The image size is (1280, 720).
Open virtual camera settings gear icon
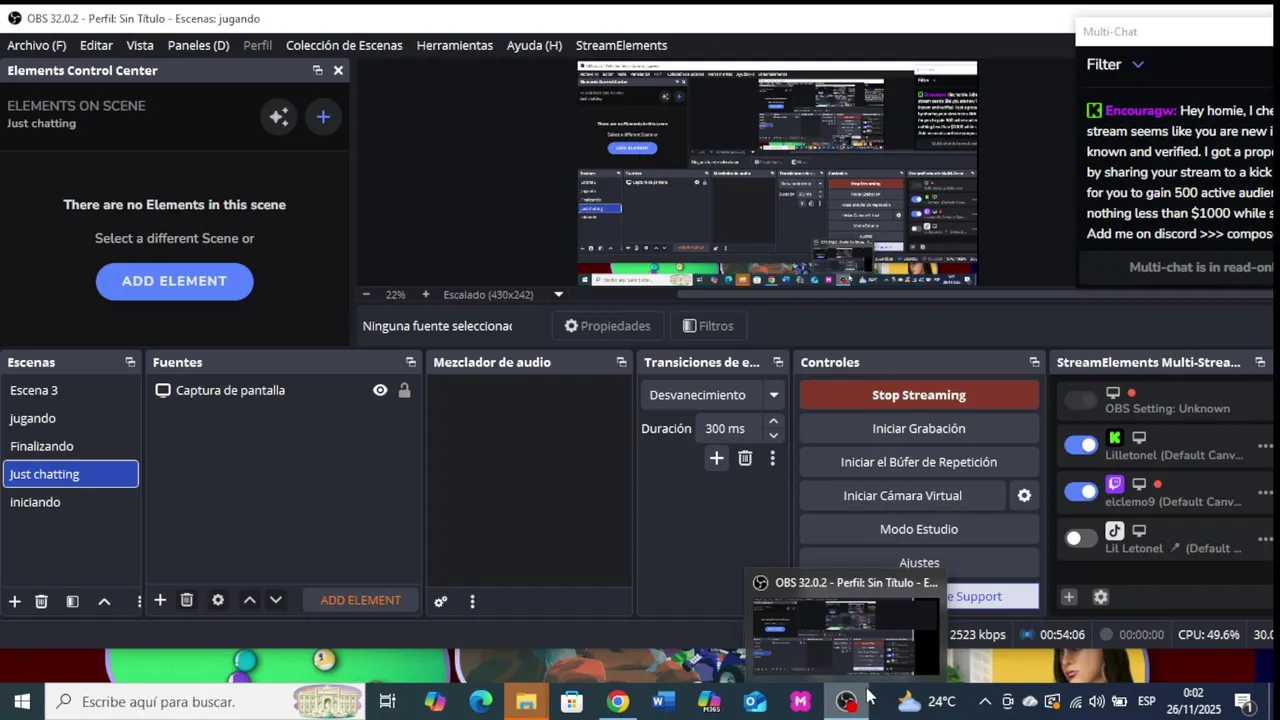1024,495
